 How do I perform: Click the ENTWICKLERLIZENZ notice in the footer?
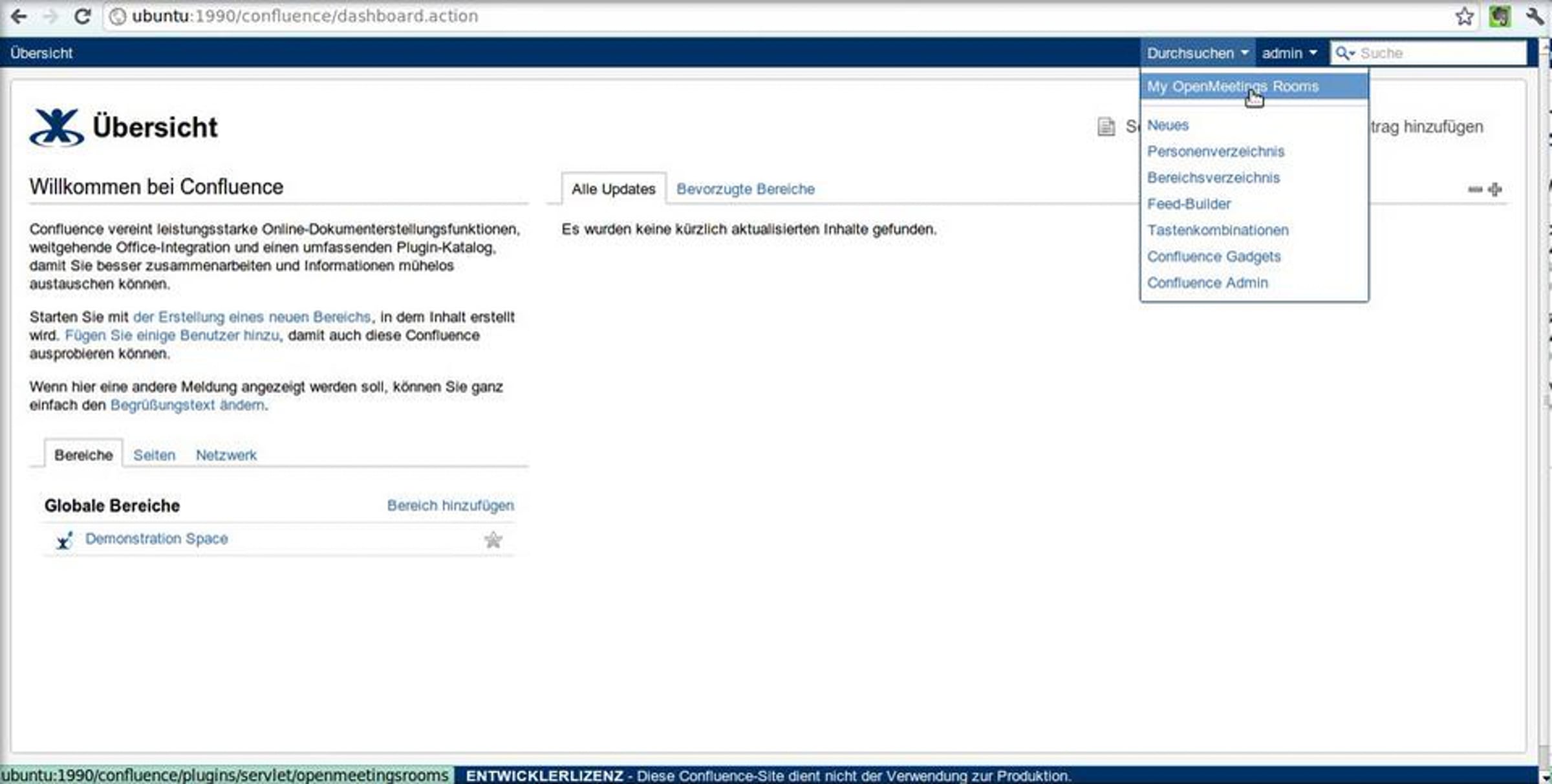click(768, 776)
